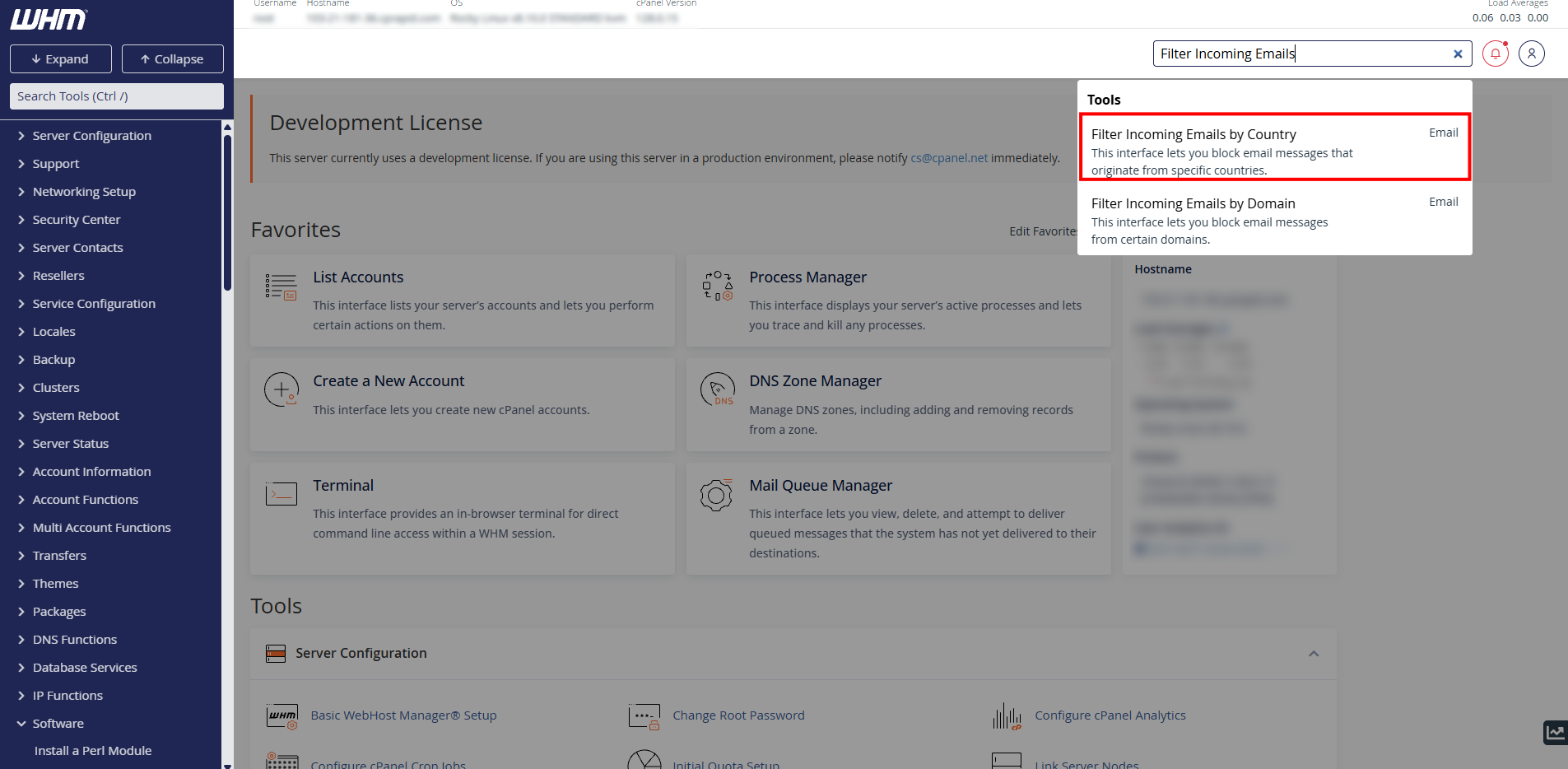The height and width of the screenshot is (769, 1568).
Task: Open the cs@cpanel.net email link
Action: (949, 158)
